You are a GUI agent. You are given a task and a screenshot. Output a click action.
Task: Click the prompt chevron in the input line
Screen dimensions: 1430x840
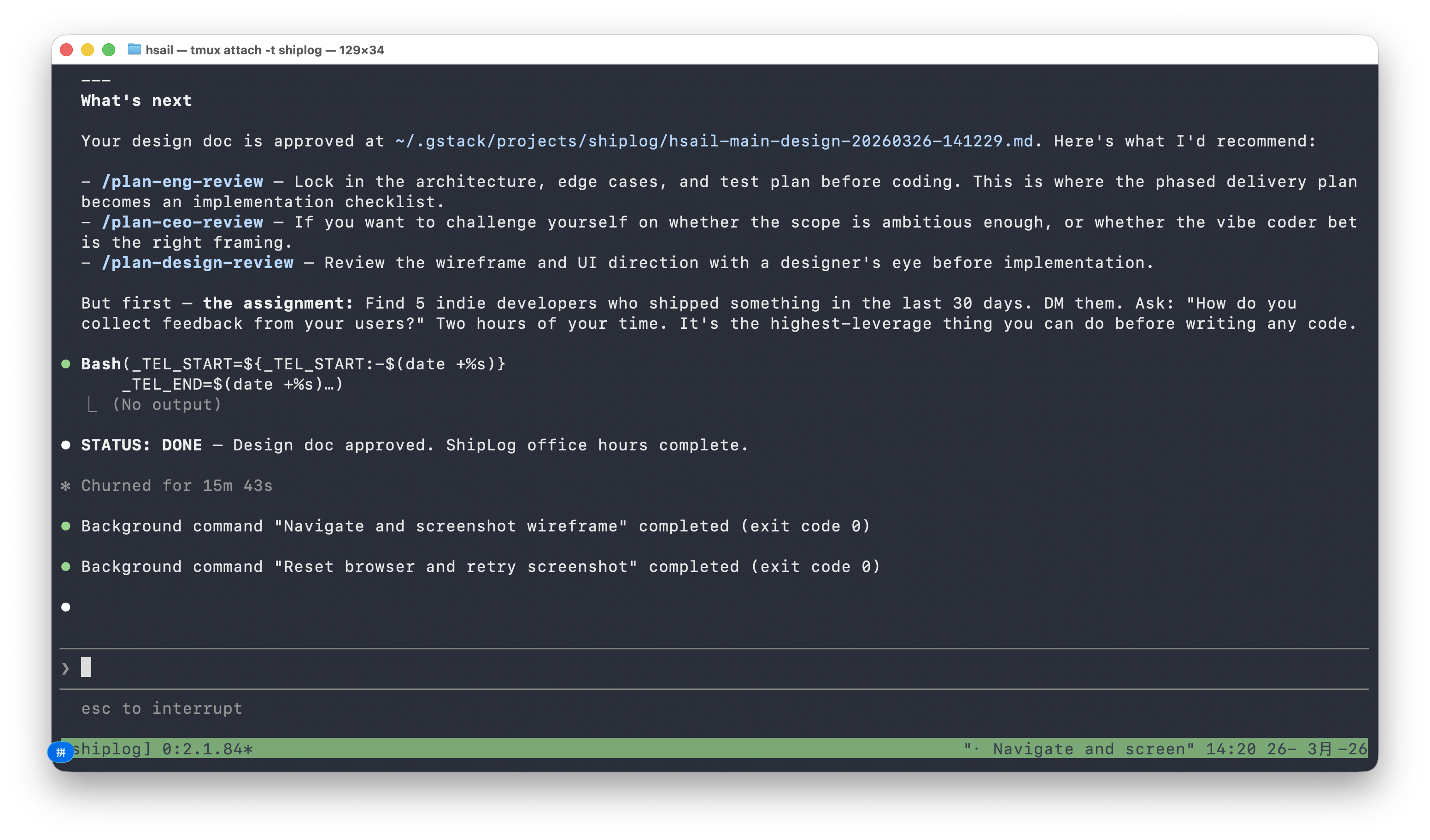point(66,668)
